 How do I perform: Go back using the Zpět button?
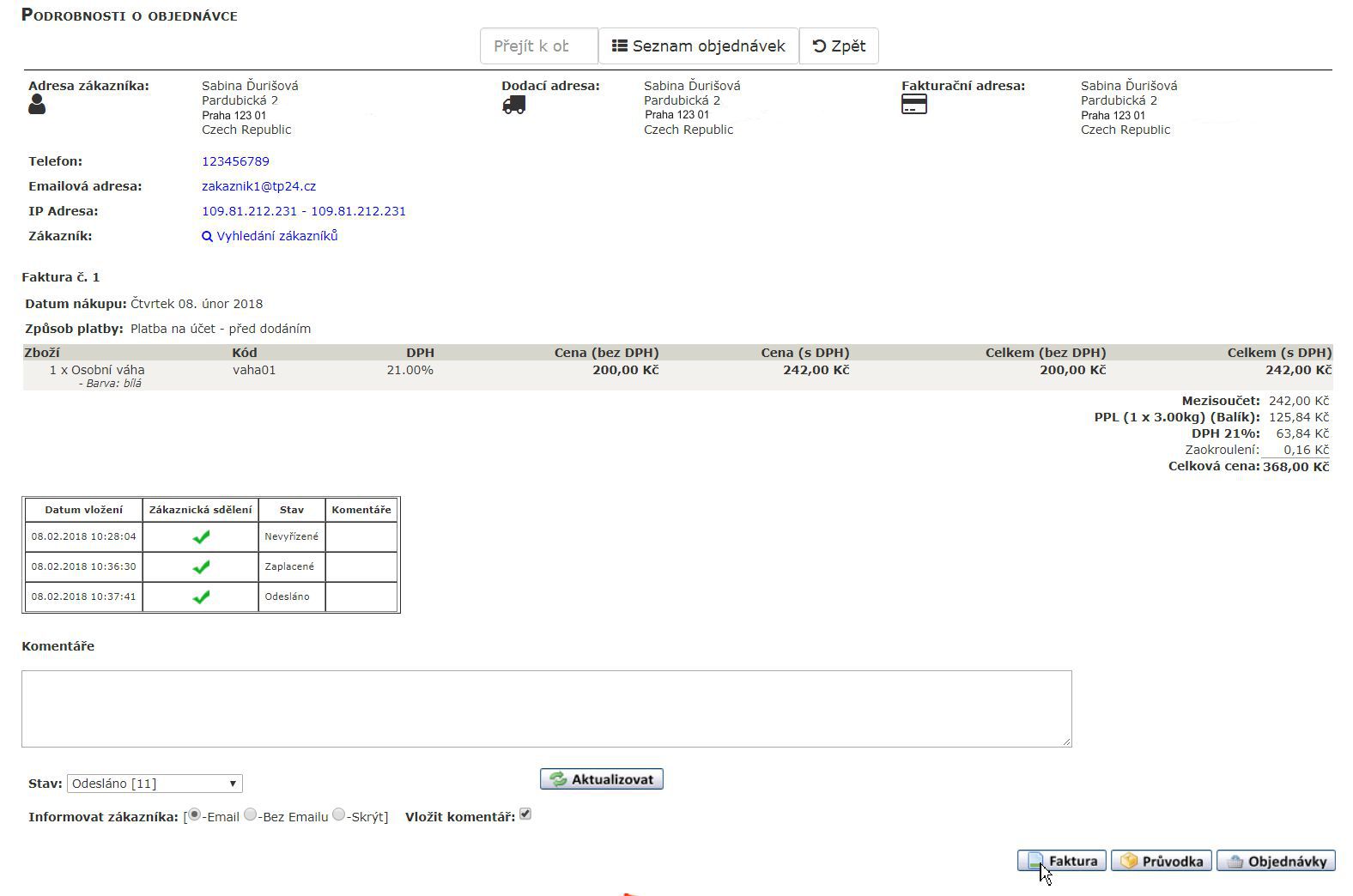click(x=839, y=46)
